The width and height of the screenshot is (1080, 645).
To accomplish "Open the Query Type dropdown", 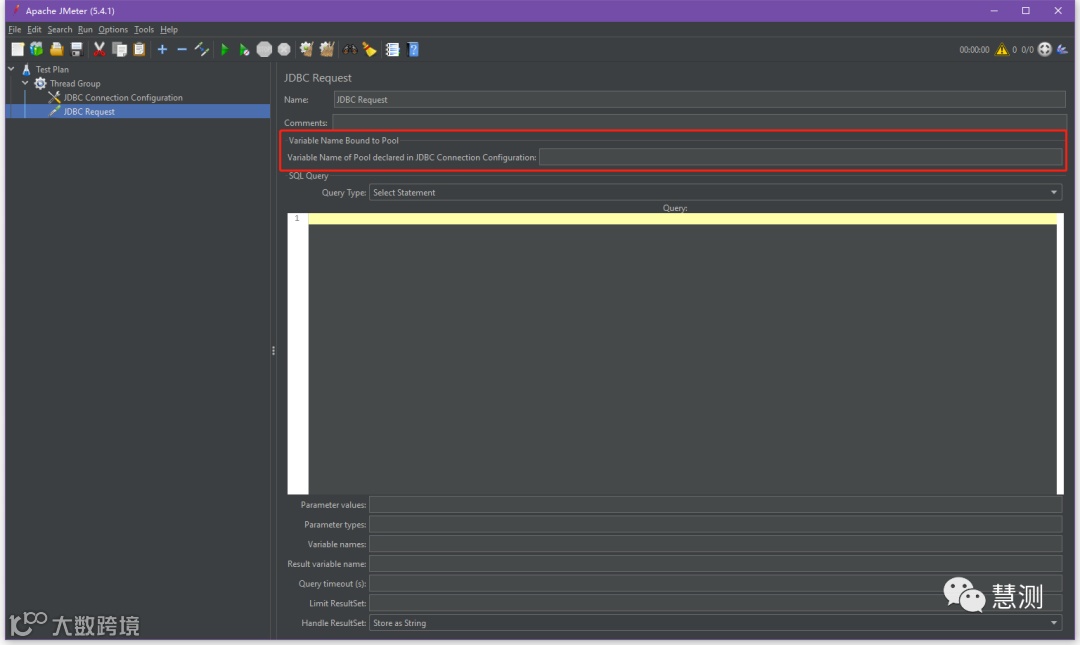I will (x=715, y=192).
